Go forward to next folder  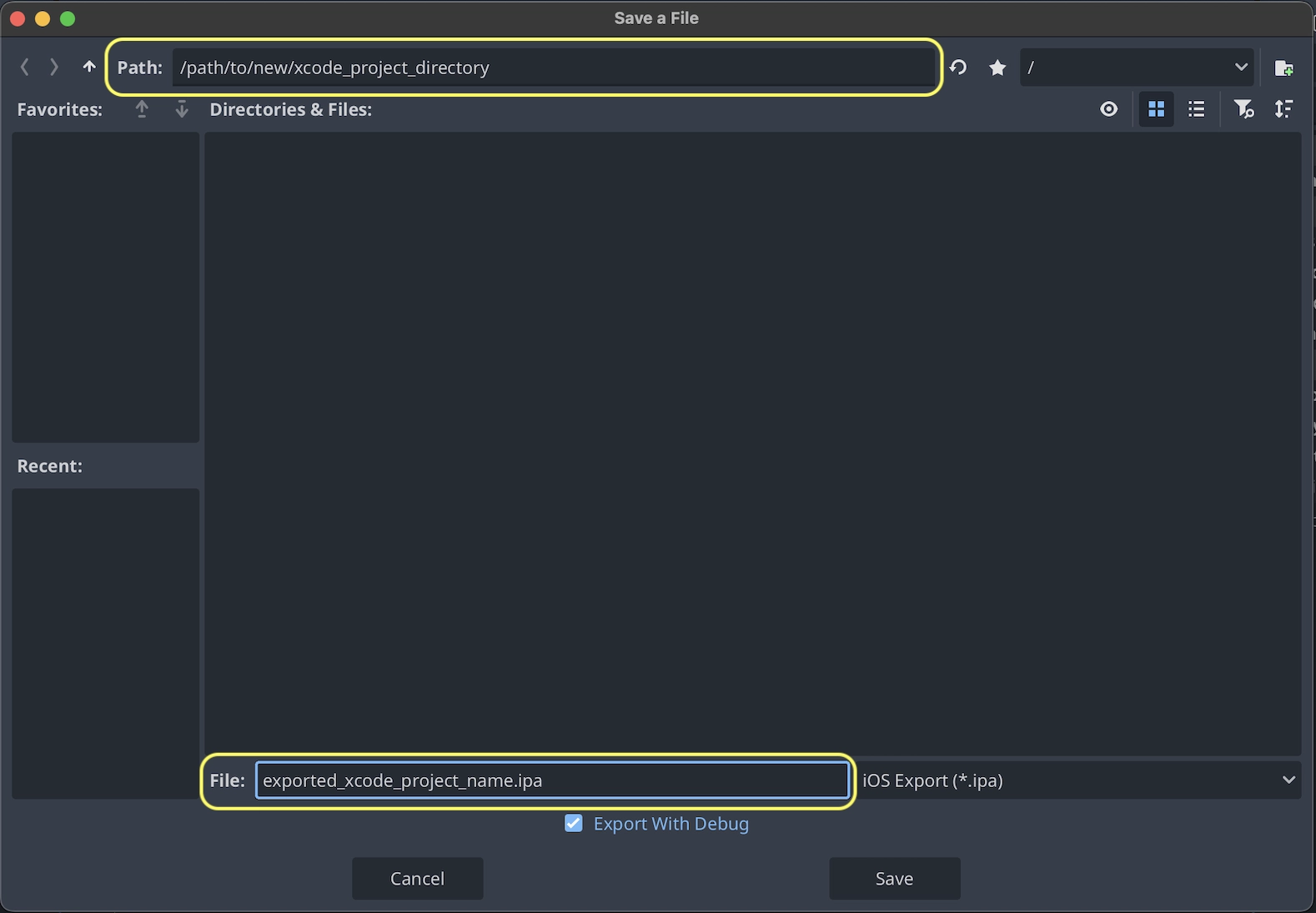(54, 68)
